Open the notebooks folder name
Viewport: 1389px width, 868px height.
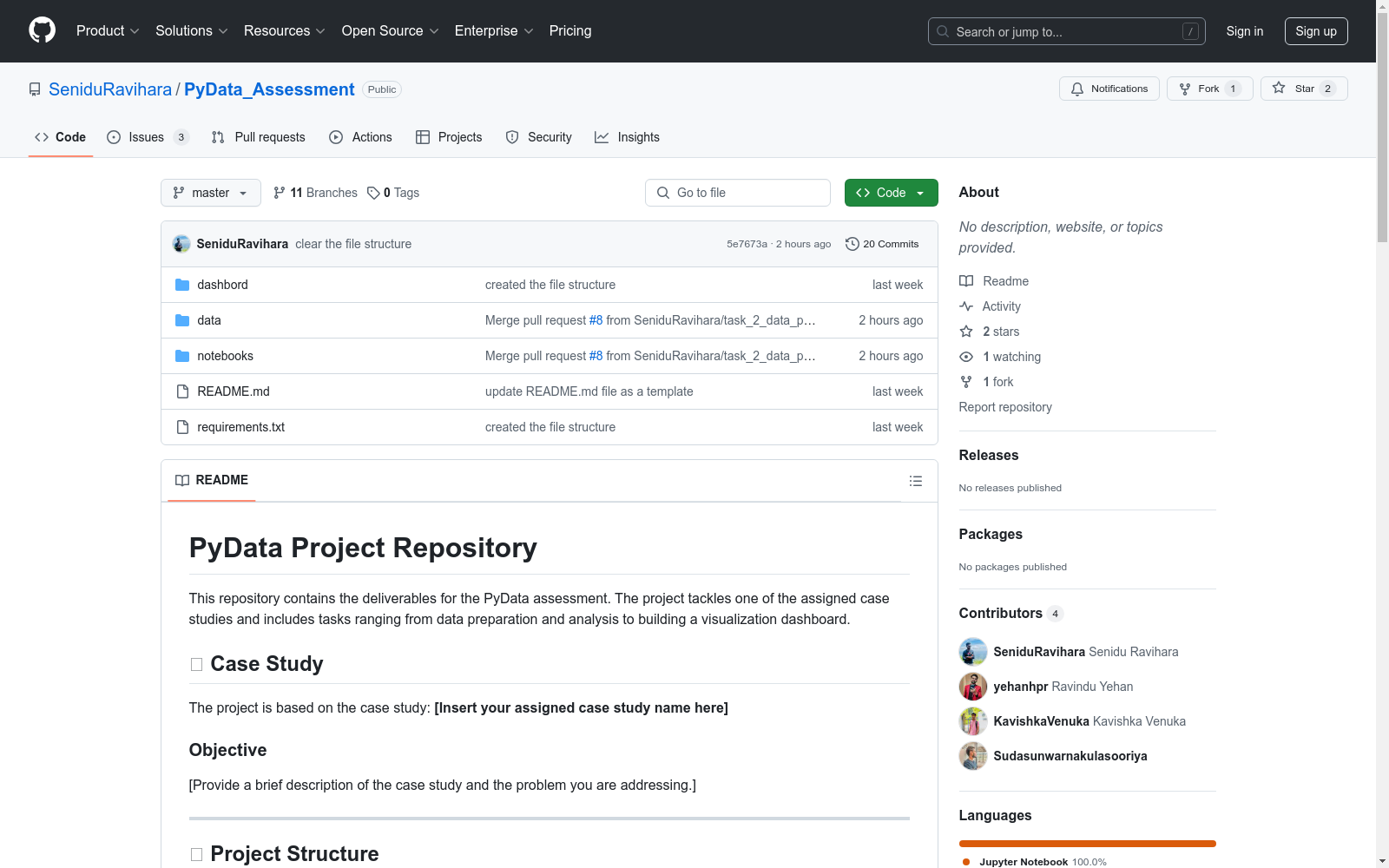point(226,356)
